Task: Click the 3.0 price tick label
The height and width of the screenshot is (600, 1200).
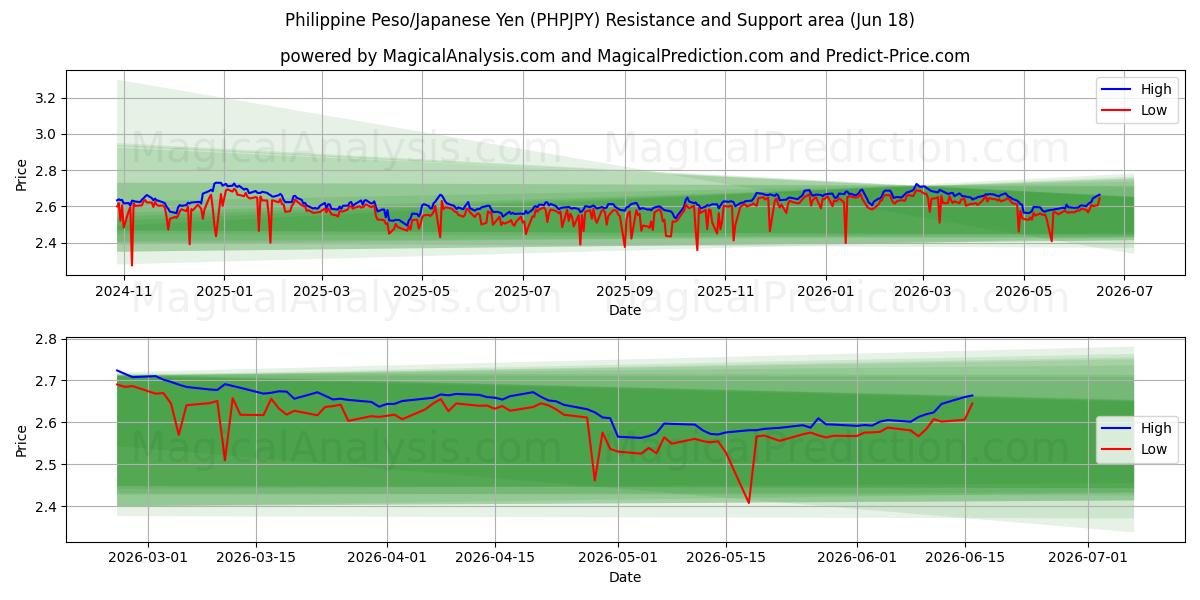Action: pos(48,134)
